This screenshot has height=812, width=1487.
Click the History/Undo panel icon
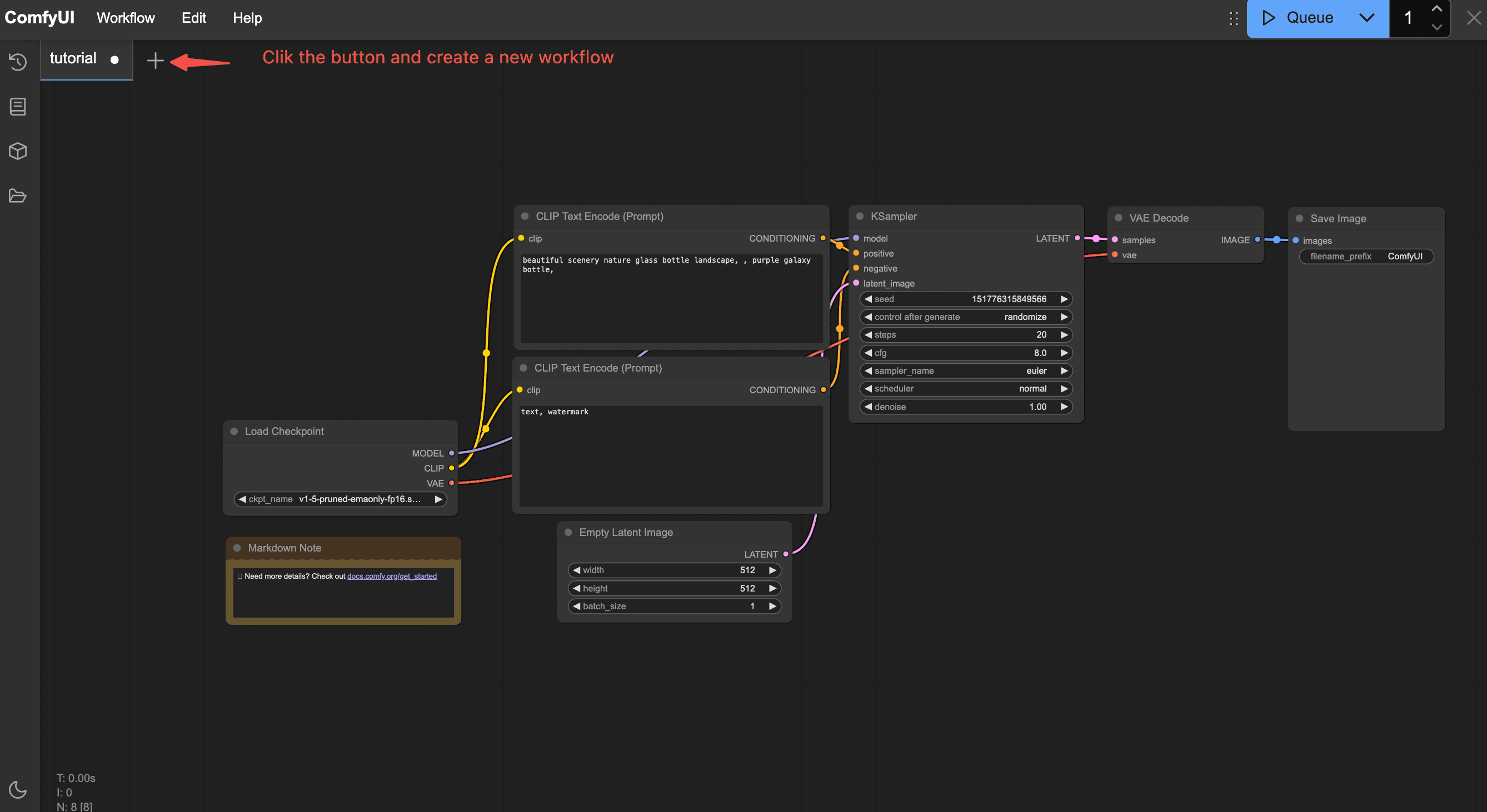[19, 62]
